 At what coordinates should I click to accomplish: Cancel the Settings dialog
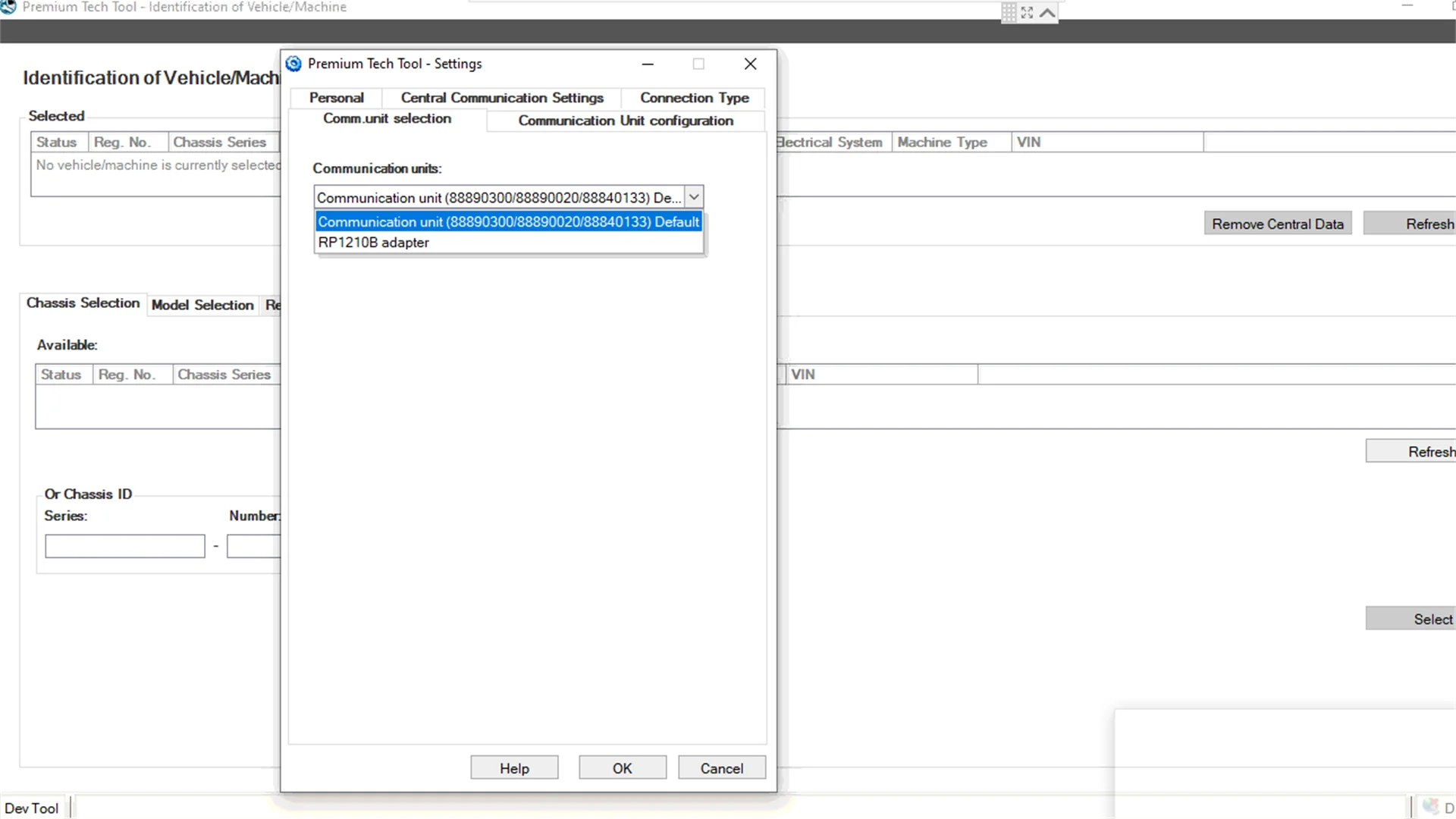[x=722, y=768]
